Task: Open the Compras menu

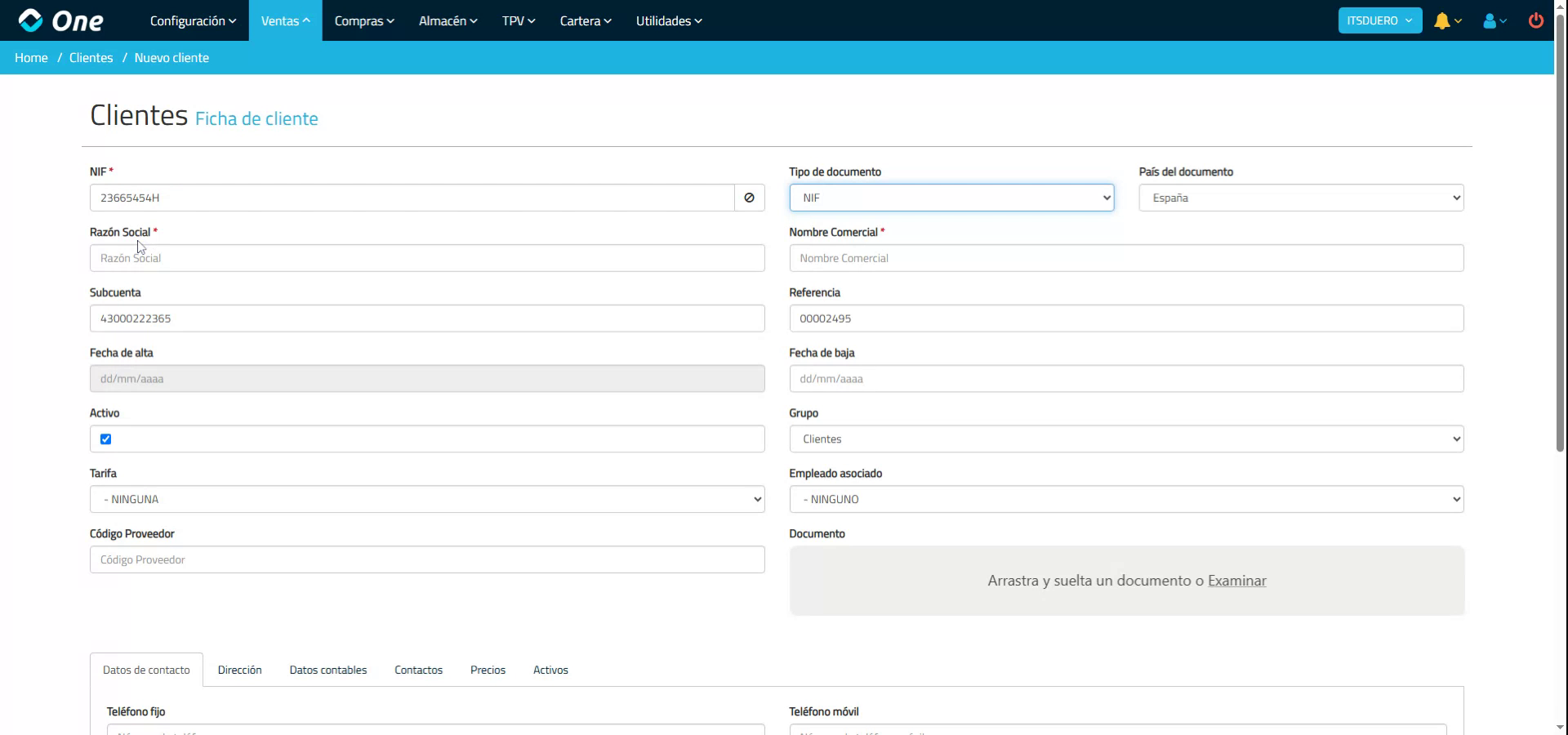Action: tap(363, 20)
